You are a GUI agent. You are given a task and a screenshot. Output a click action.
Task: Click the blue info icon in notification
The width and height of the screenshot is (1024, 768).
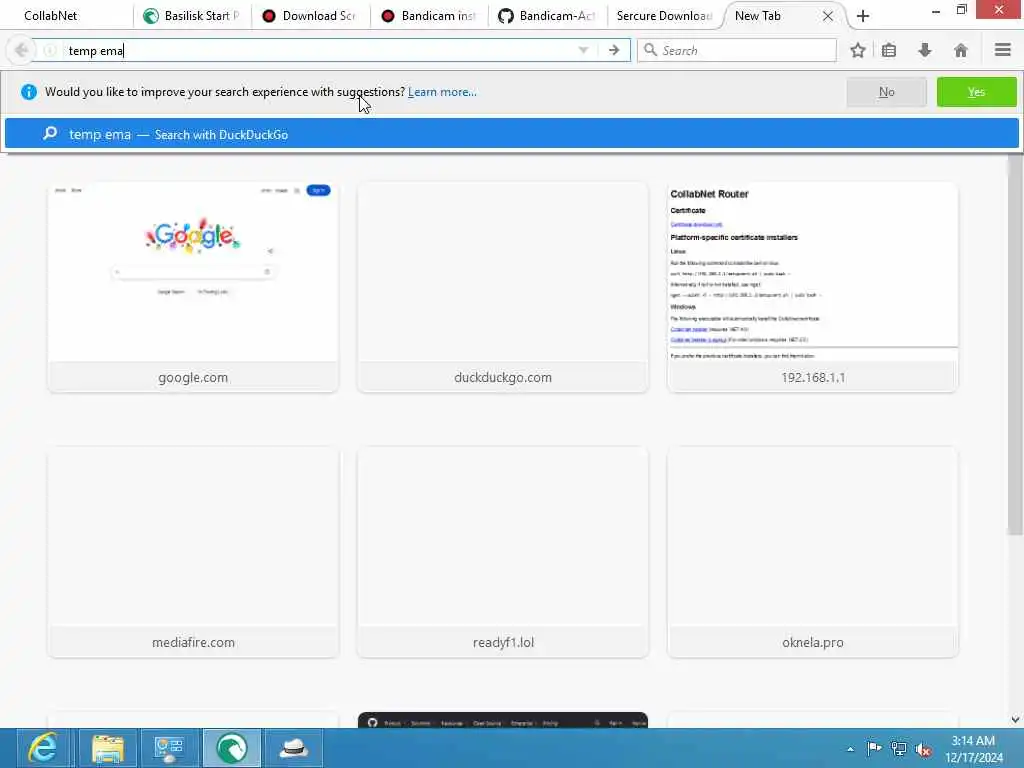click(x=29, y=92)
